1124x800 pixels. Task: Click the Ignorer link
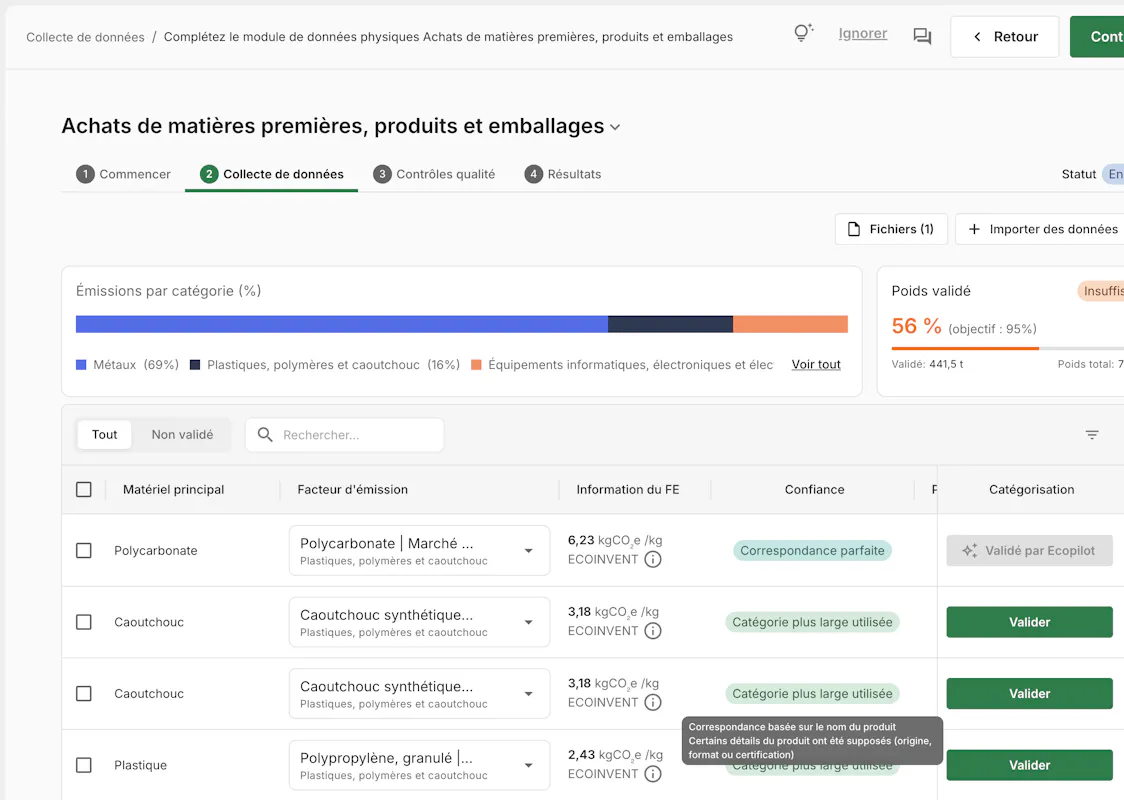click(863, 33)
